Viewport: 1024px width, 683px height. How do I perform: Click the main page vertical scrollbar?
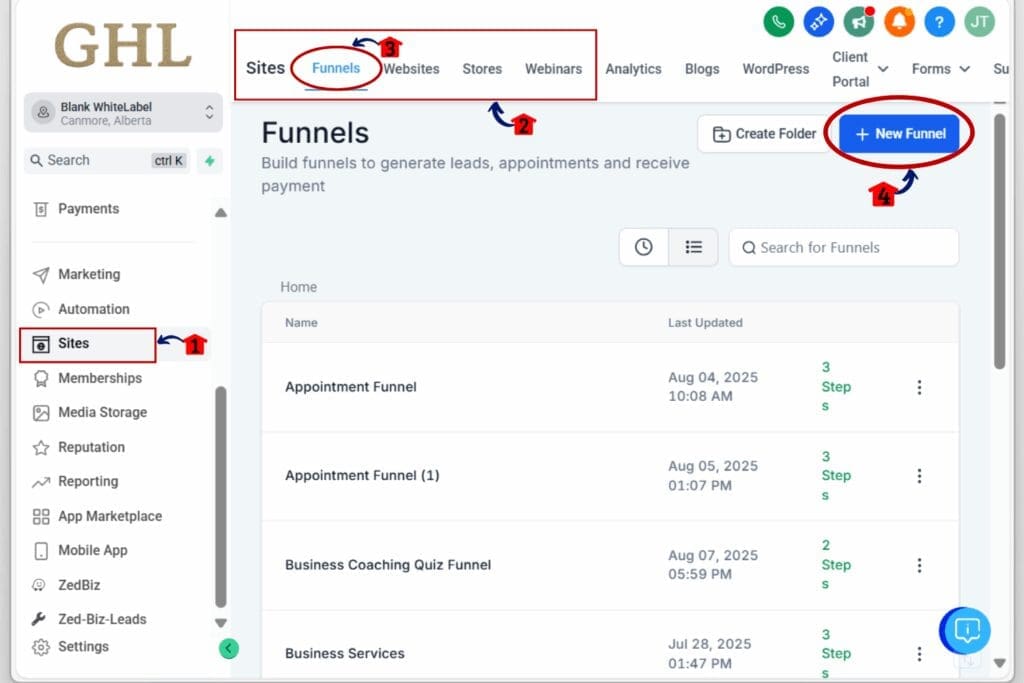[x=999, y=242]
